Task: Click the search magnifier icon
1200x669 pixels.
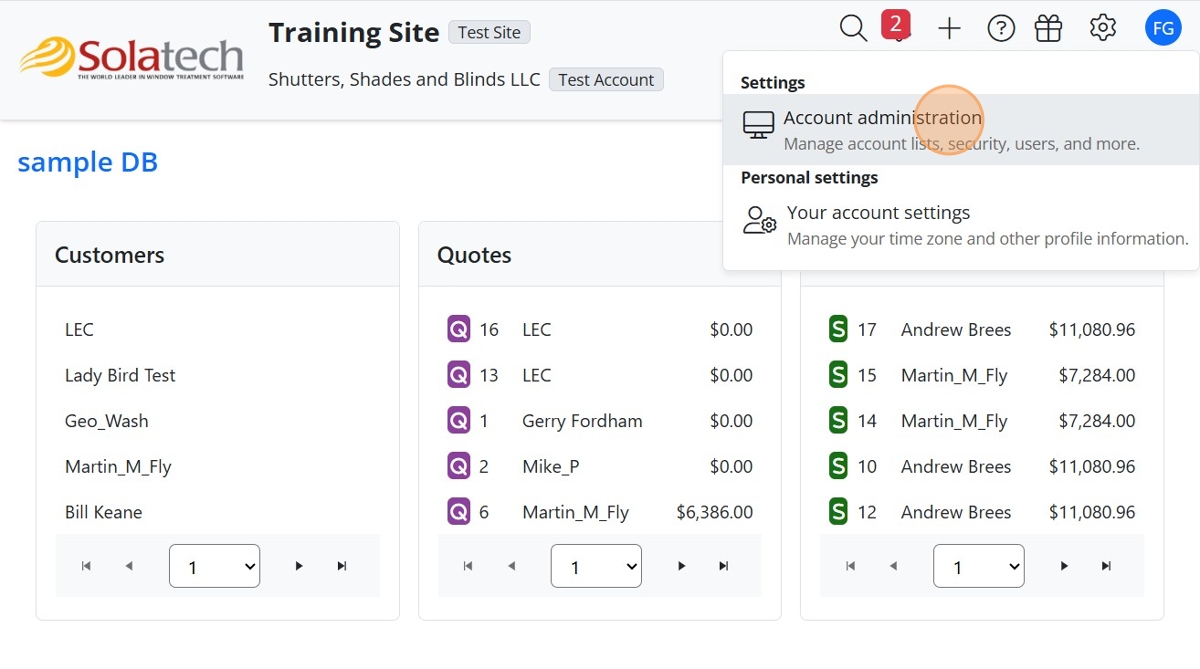Action: (x=853, y=29)
